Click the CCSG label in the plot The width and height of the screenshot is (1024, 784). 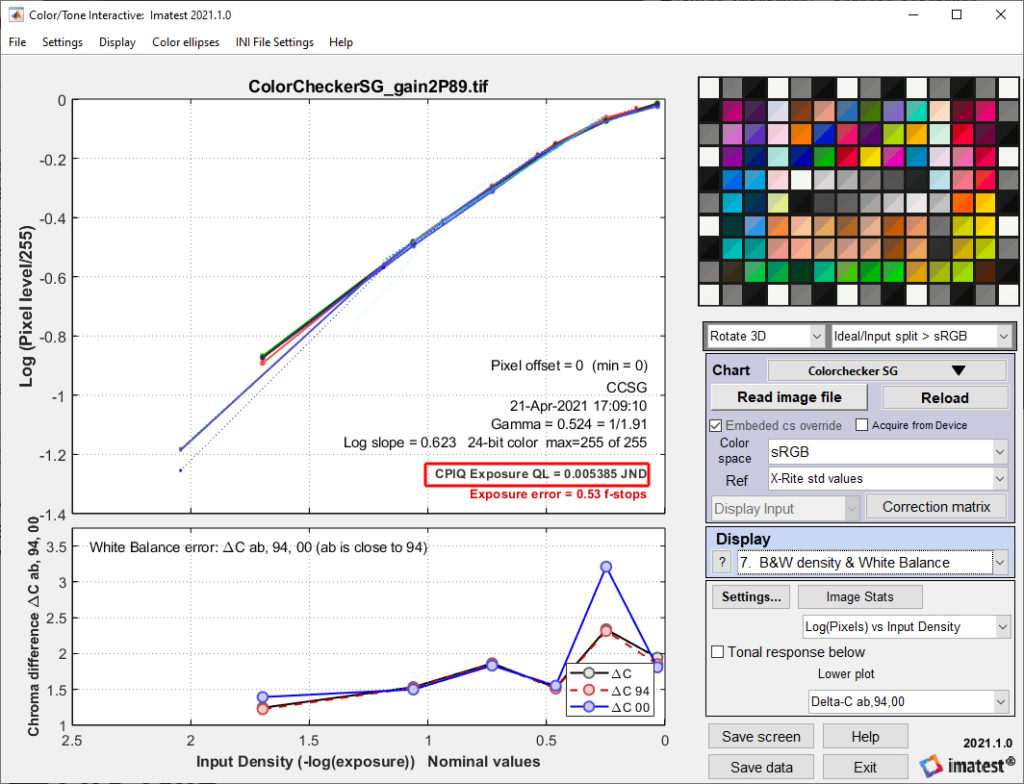pyautogui.click(x=627, y=387)
